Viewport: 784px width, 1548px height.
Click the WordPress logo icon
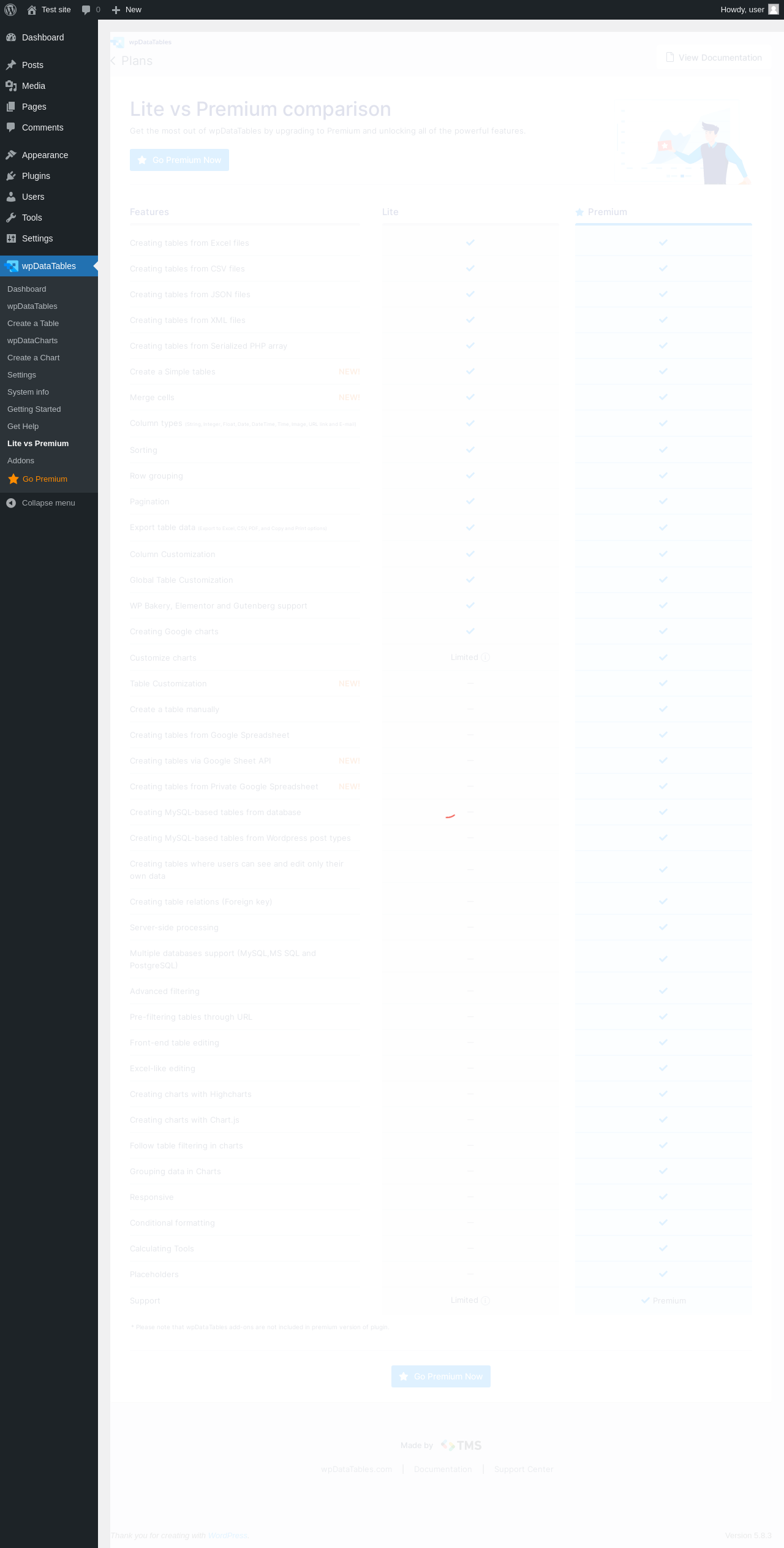coord(10,10)
